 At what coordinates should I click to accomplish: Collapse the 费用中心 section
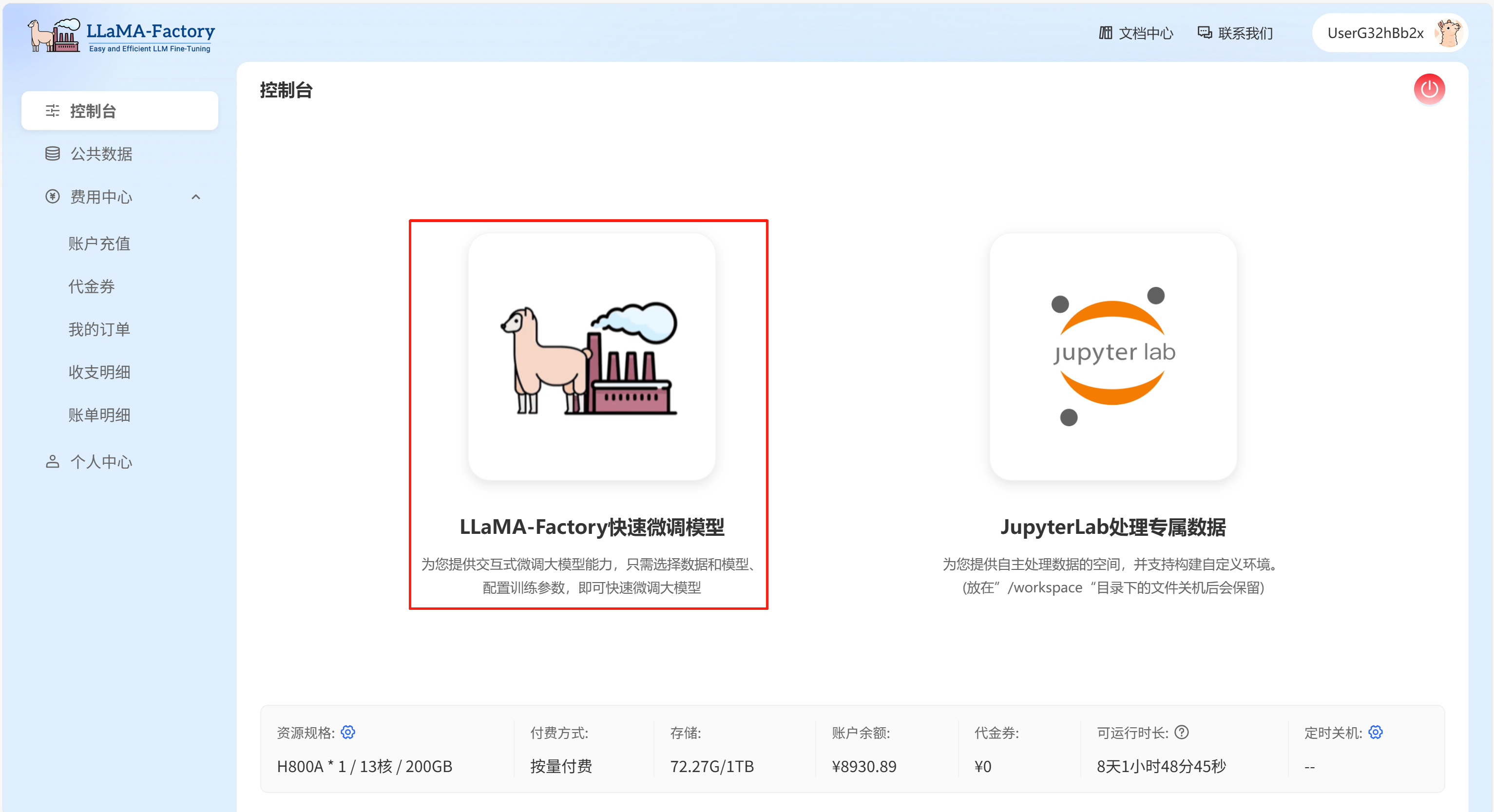[195, 197]
